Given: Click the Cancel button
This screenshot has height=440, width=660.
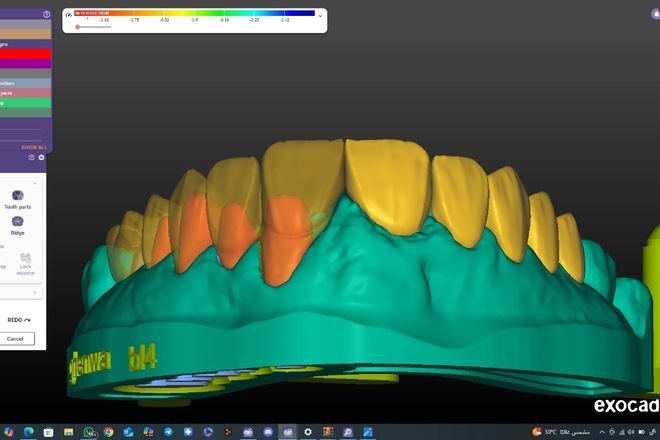Looking at the screenshot, I should tap(15, 339).
